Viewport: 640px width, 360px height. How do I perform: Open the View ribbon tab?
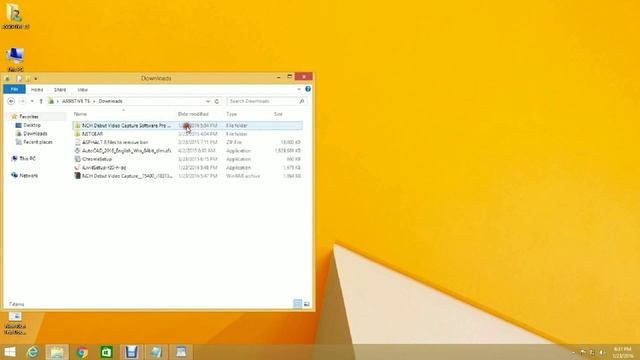[x=82, y=89]
